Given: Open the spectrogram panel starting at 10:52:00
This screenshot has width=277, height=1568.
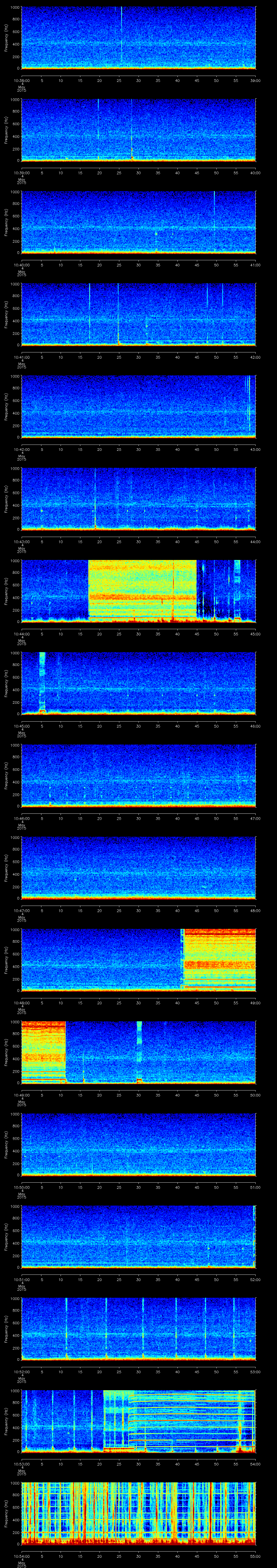Looking at the screenshot, I should click(x=139, y=1329).
